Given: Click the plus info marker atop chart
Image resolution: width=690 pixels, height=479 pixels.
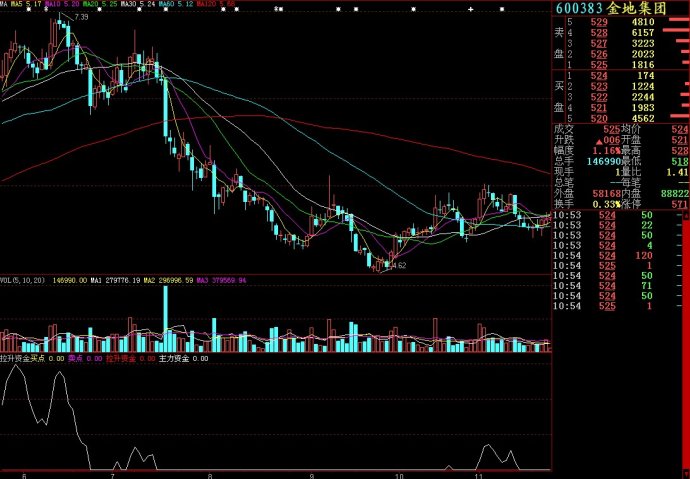Looking at the screenshot, I should point(470,9).
